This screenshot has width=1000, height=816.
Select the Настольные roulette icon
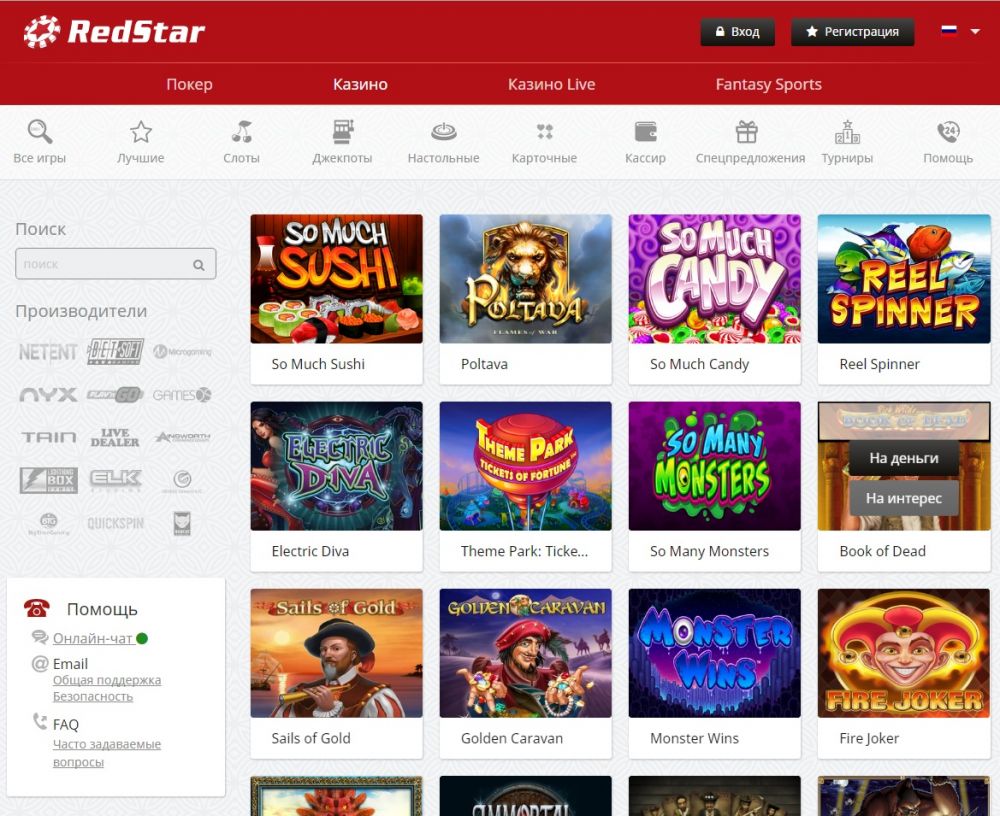tap(444, 132)
